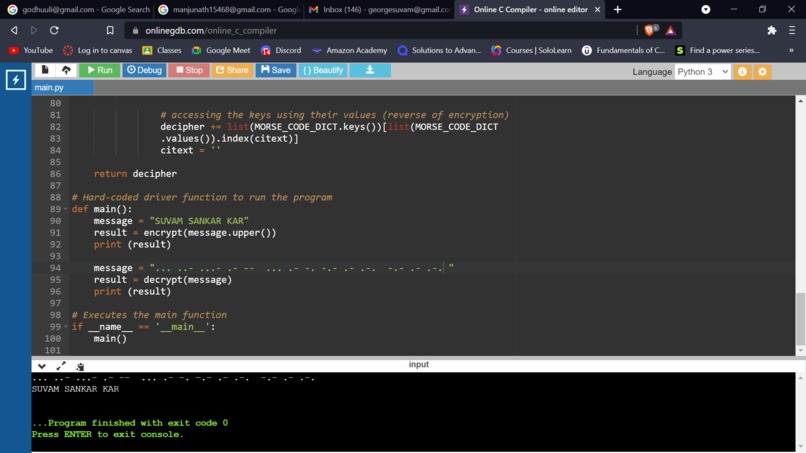
Task: Open Fundamentals of C... bookmark
Action: (623, 50)
